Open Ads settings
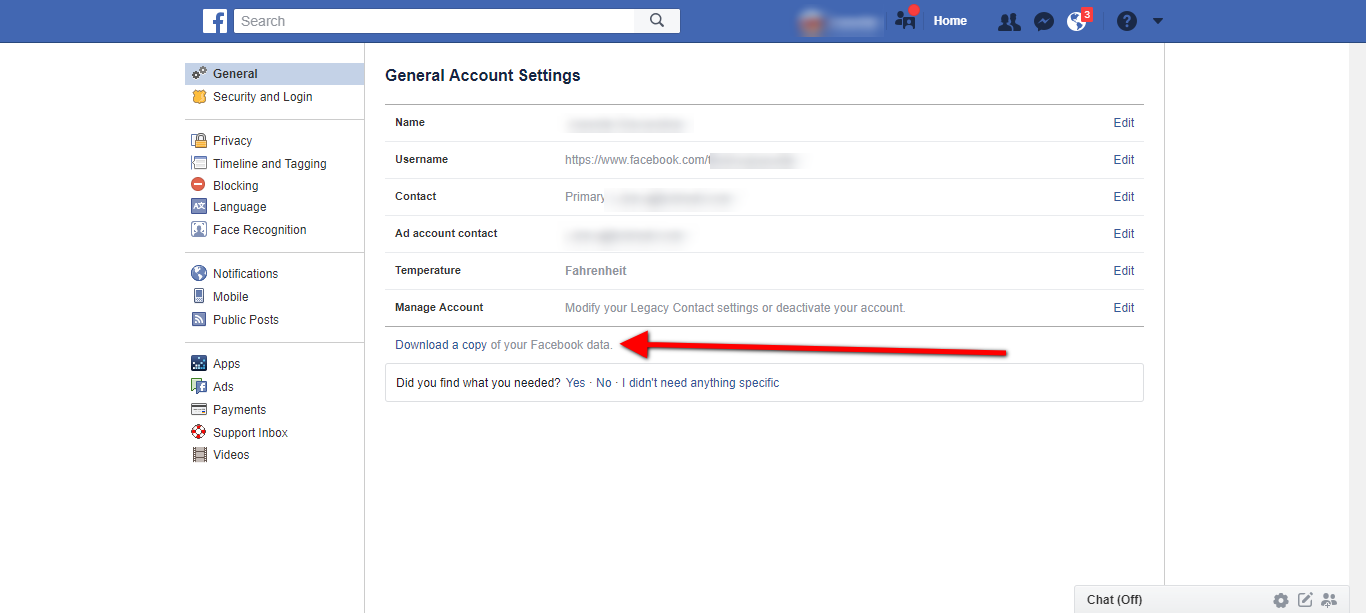The width and height of the screenshot is (1366, 613). [223, 387]
